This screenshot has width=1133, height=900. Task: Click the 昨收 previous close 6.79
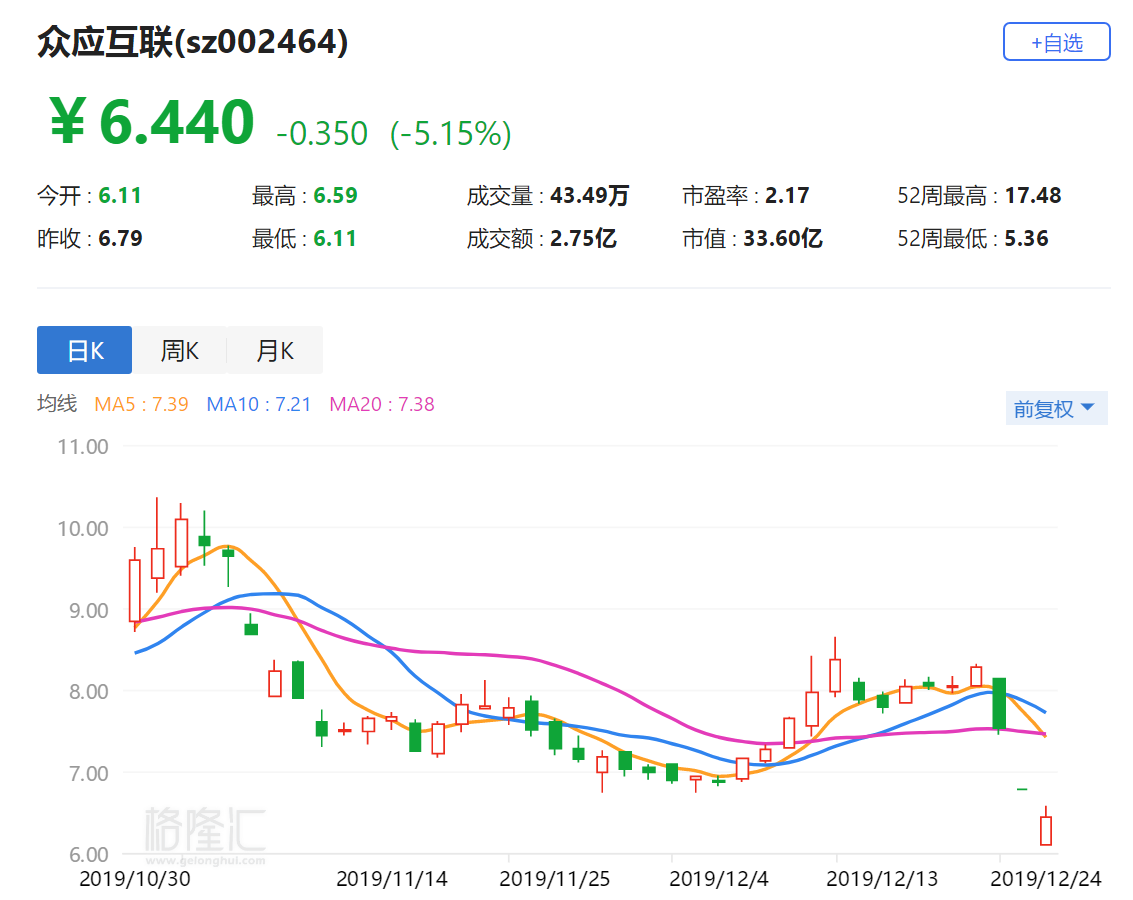pyautogui.click(x=120, y=238)
